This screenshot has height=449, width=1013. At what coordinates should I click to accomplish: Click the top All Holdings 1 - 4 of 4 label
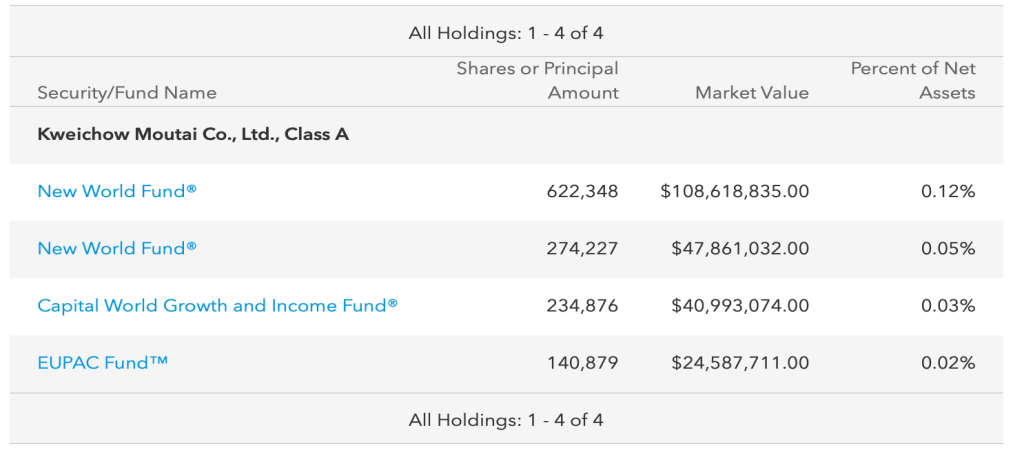point(506,34)
